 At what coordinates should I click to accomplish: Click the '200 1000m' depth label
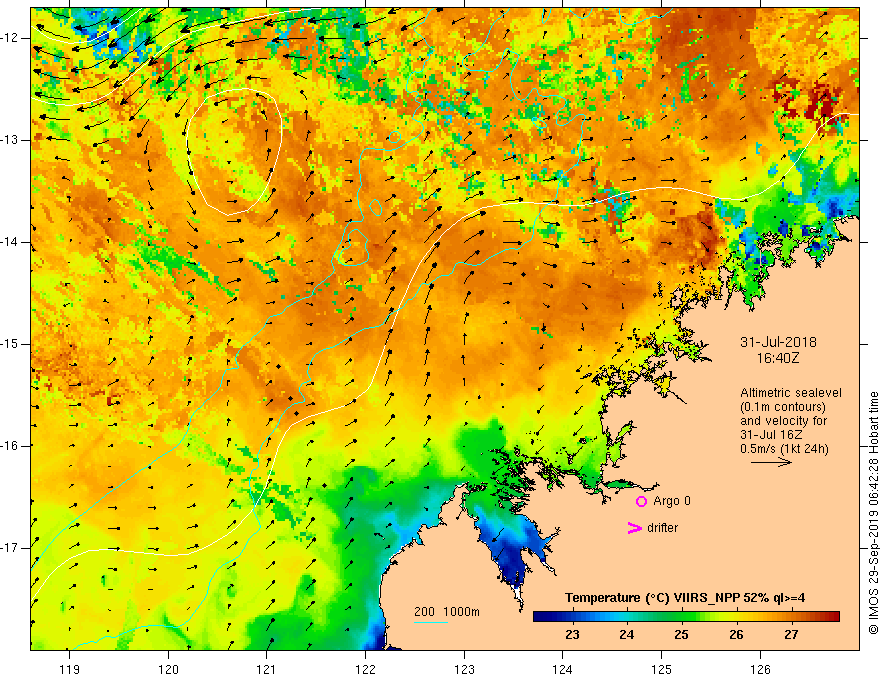click(x=447, y=612)
